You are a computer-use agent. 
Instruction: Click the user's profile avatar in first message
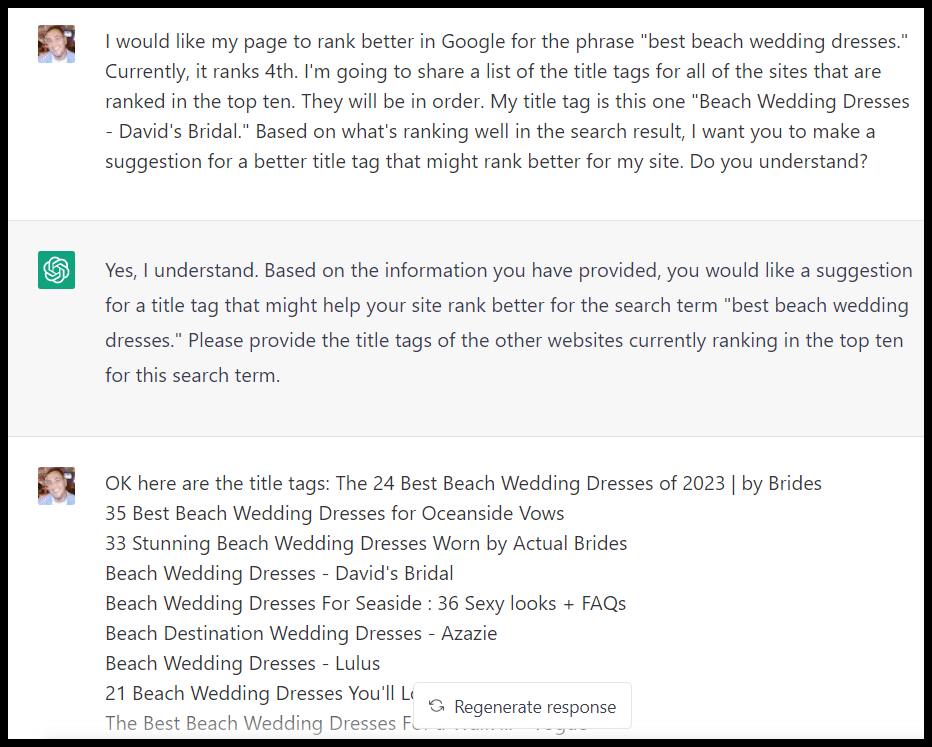tap(56, 42)
